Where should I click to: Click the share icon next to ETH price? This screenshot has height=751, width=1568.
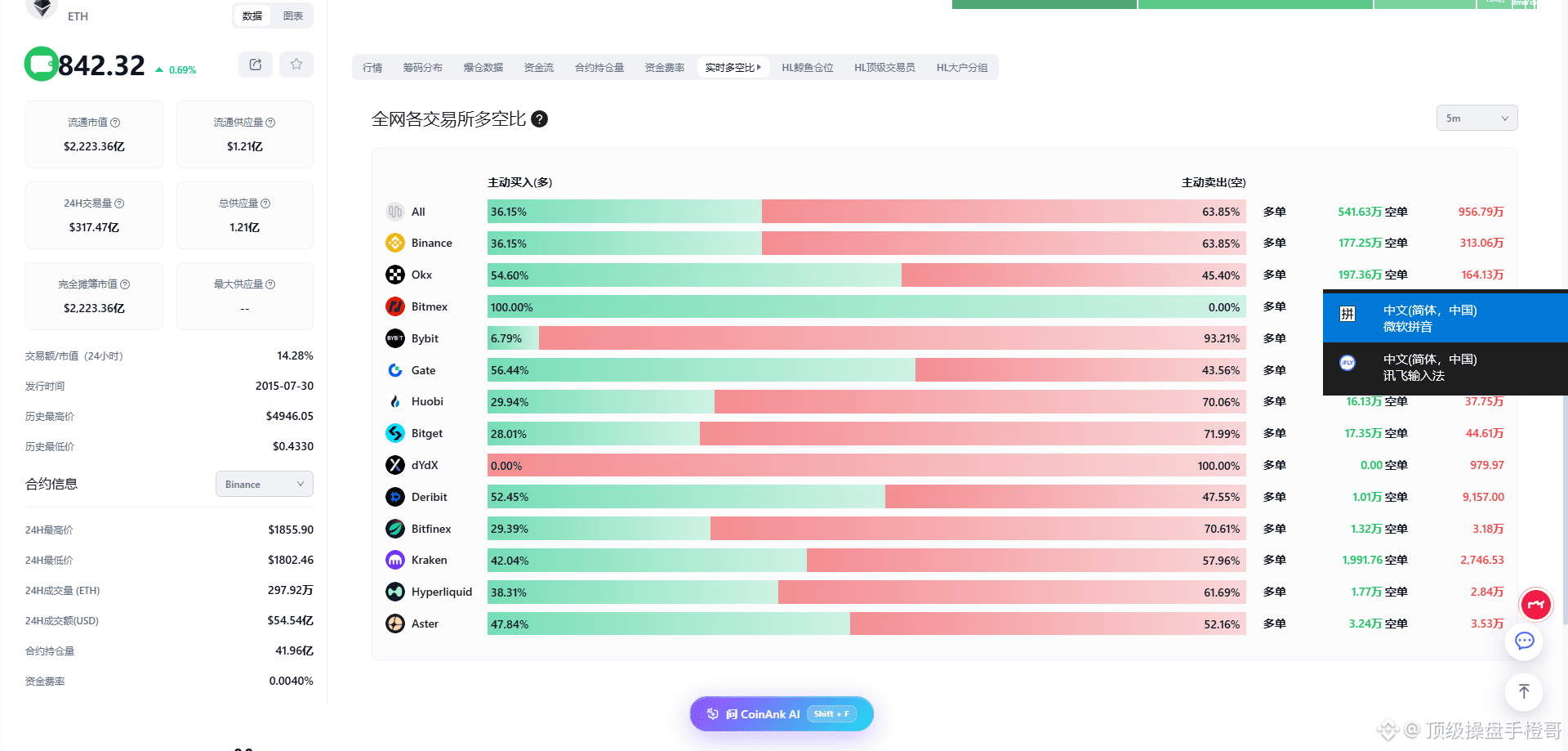click(x=256, y=65)
